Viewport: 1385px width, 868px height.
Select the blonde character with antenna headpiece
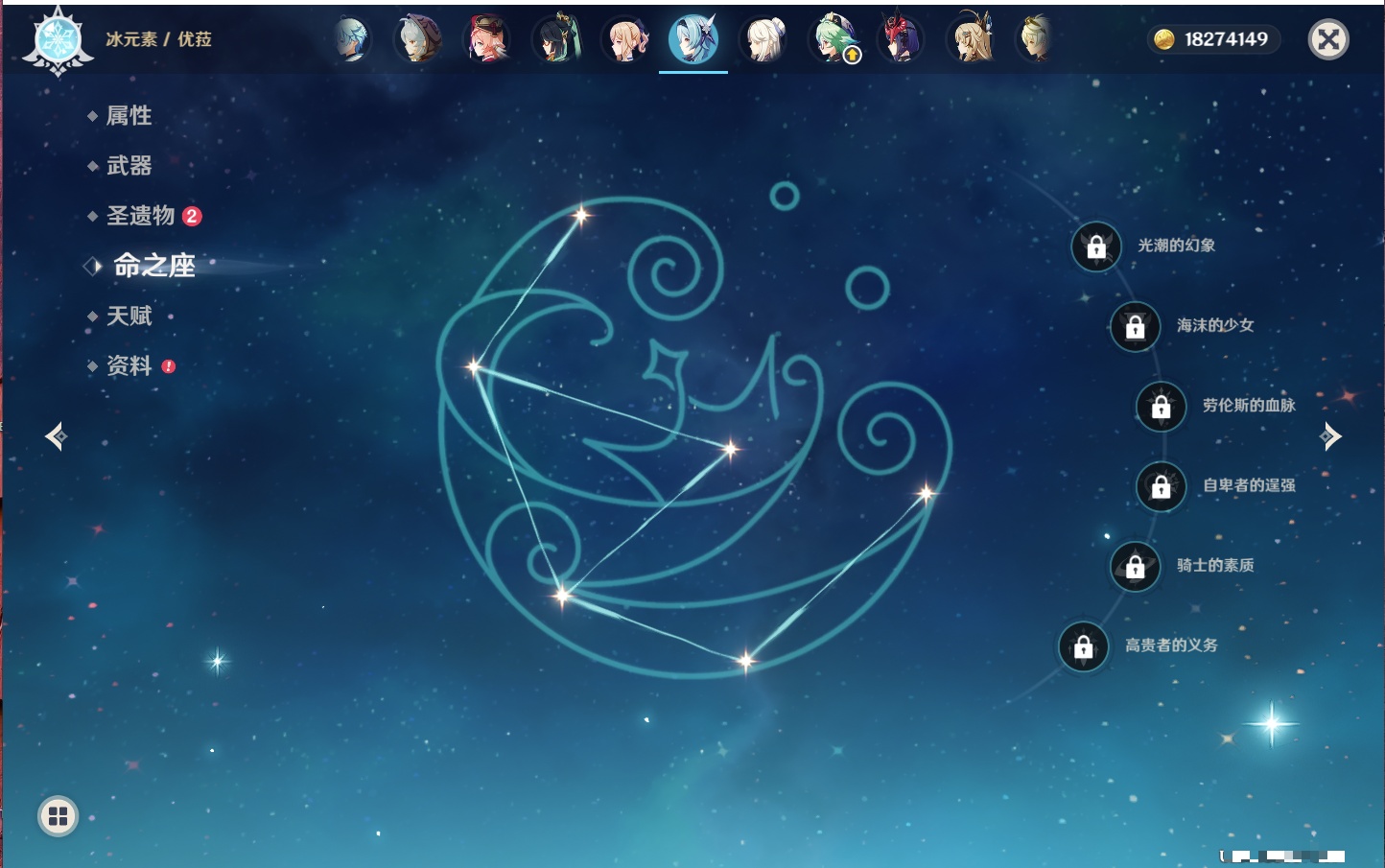(x=971, y=39)
